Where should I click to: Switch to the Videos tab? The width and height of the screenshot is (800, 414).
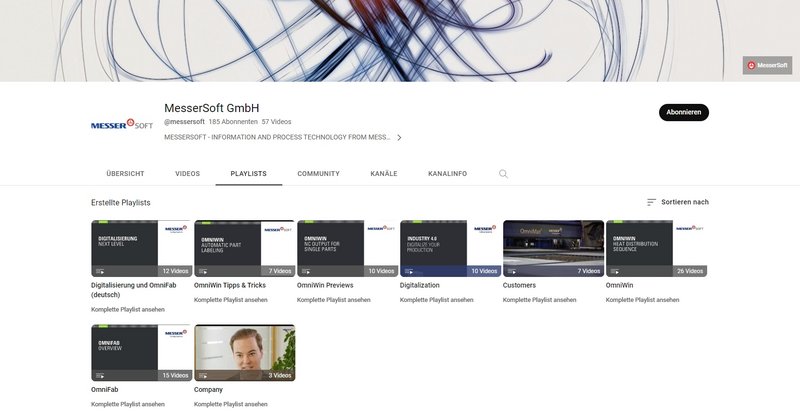(187, 174)
